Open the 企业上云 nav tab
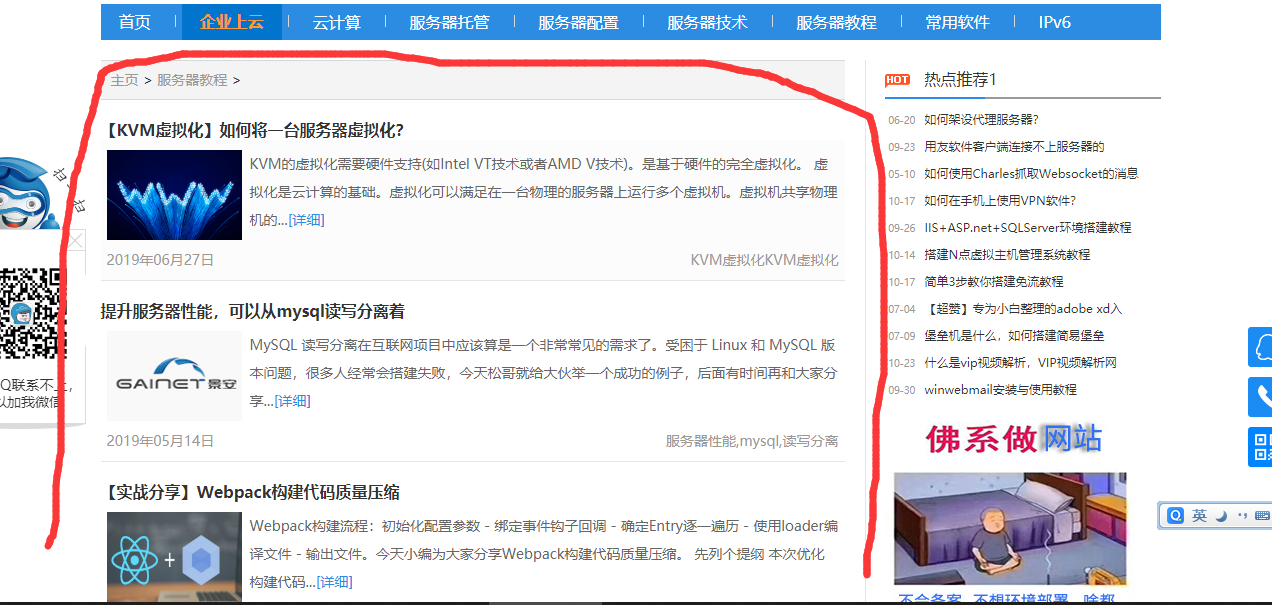The width and height of the screenshot is (1272, 605). click(232, 22)
